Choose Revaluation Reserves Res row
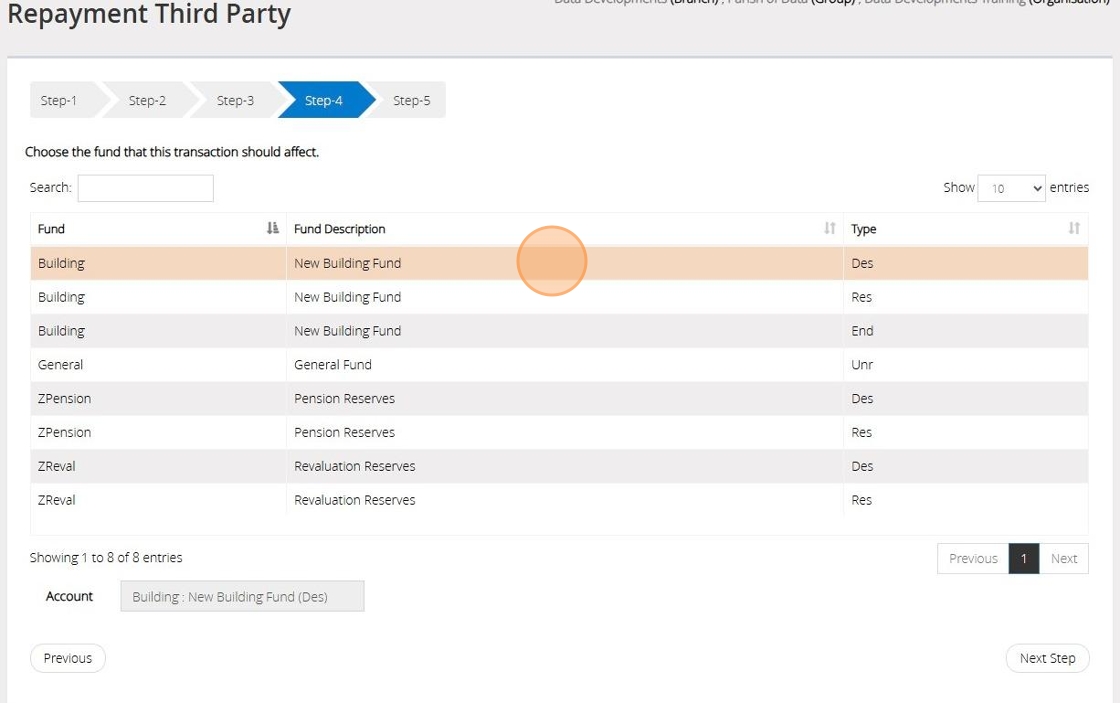Viewport: 1120px width, 703px height. click(x=355, y=500)
